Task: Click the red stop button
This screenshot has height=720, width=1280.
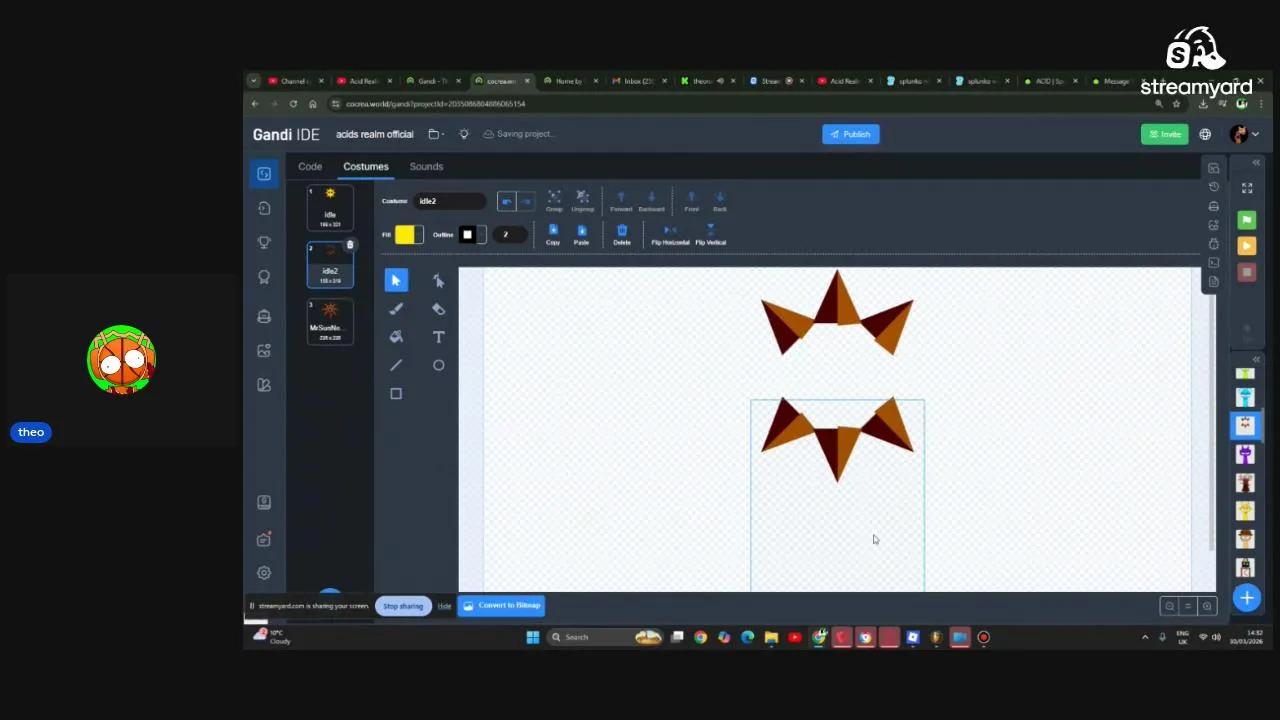Action: tap(1247, 273)
